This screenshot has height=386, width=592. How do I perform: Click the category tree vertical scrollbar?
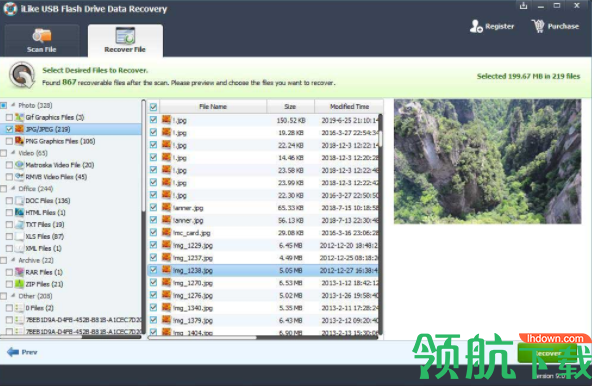point(143,217)
